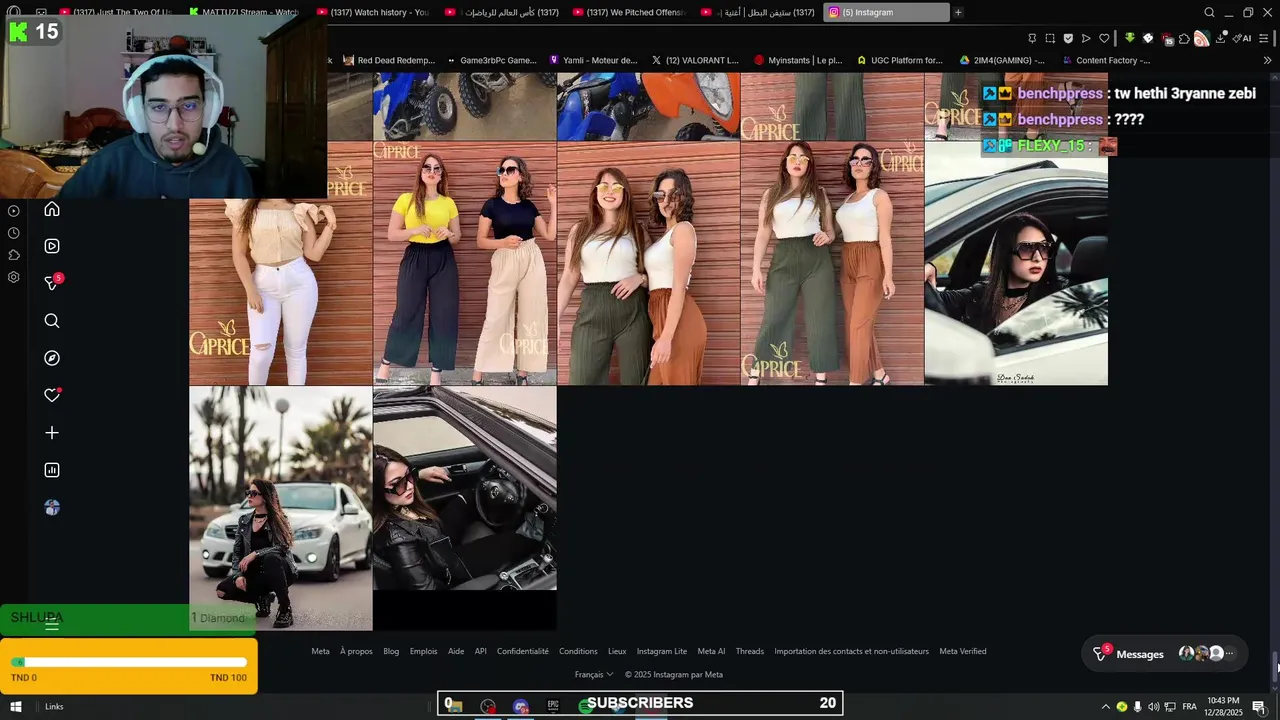Switch to the Instagram tab

[888, 13]
